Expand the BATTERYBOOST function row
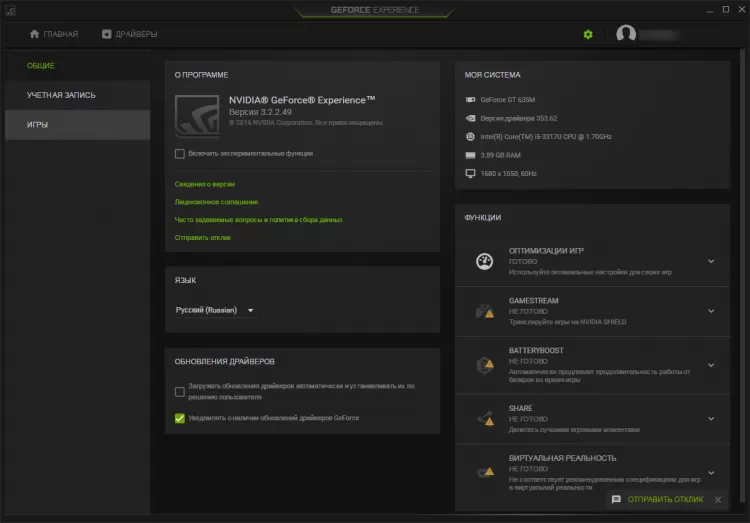Screen dimensions: 750x523 click(x=711, y=365)
